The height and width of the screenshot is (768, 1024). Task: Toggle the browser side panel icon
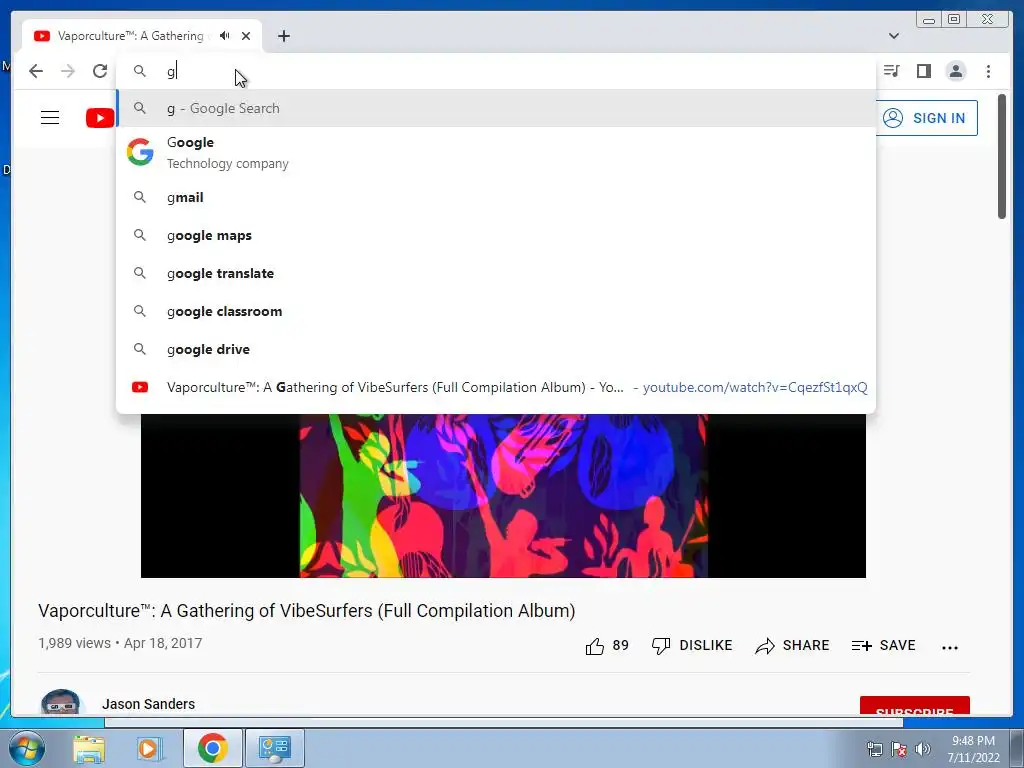pos(923,71)
